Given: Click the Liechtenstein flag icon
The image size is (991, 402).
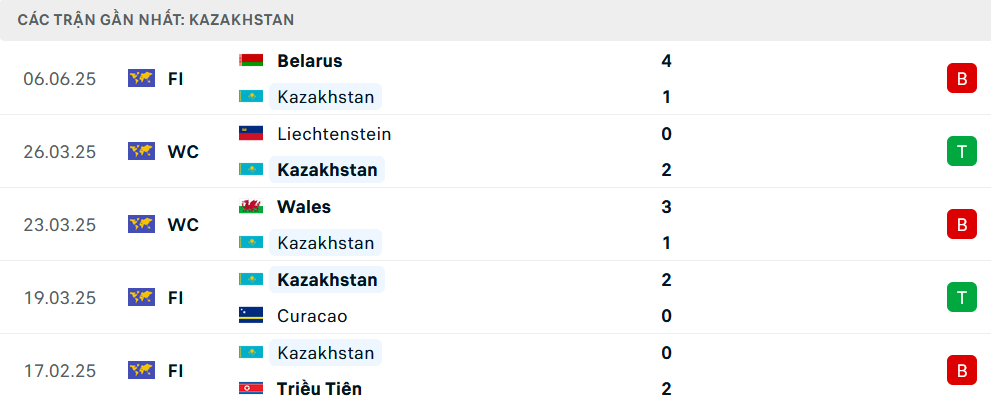Looking at the screenshot, I should click(251, 134).
